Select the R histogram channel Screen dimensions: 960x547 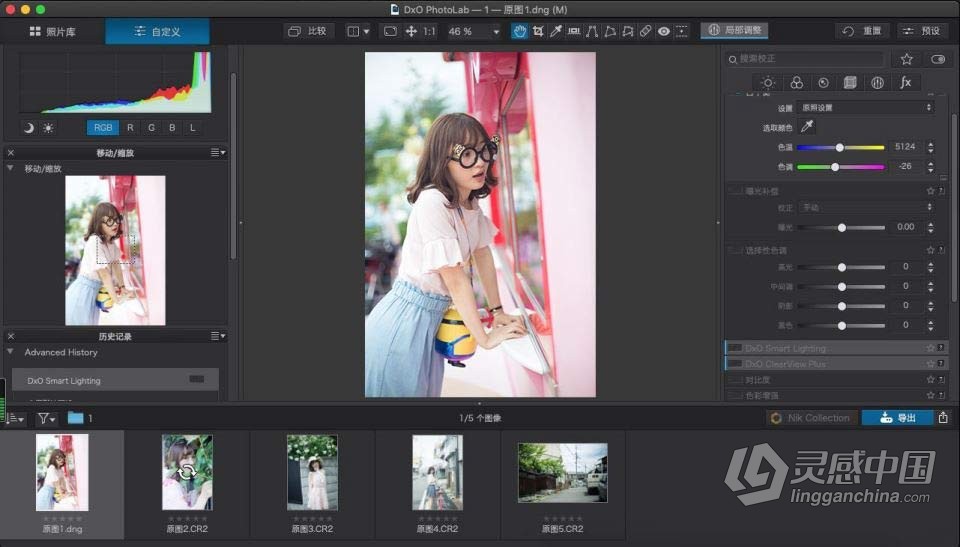[x=130, y=127]
